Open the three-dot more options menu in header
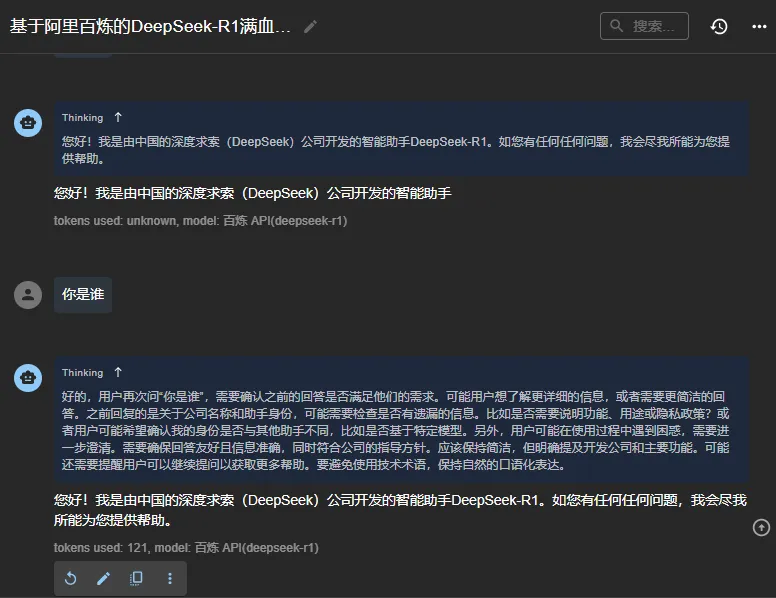Image resolution: width=776 pixels, height=598 pixels. pos(759,26)
